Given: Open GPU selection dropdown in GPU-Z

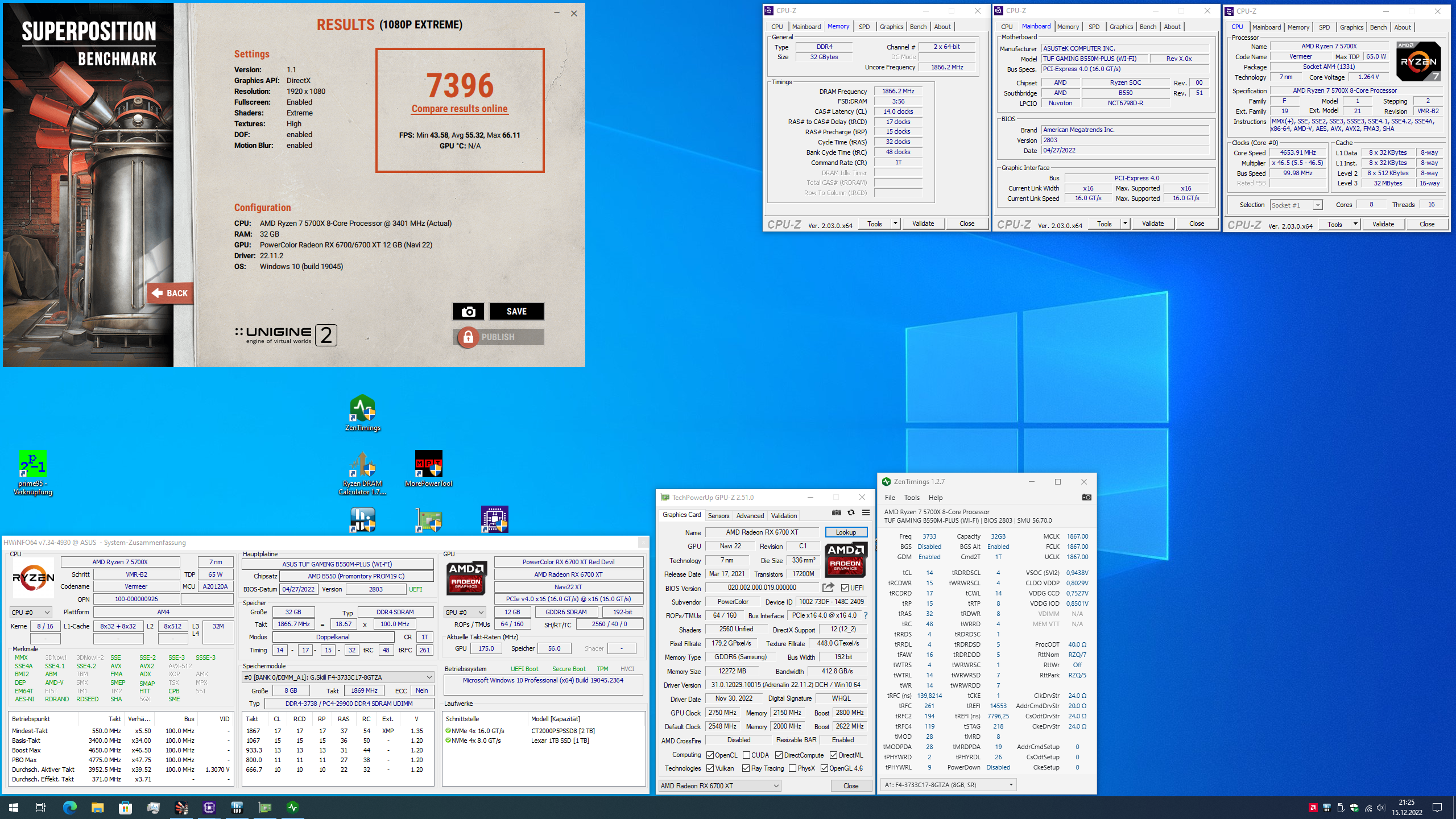Looking at the screenshot, I should tap(719, 785).
